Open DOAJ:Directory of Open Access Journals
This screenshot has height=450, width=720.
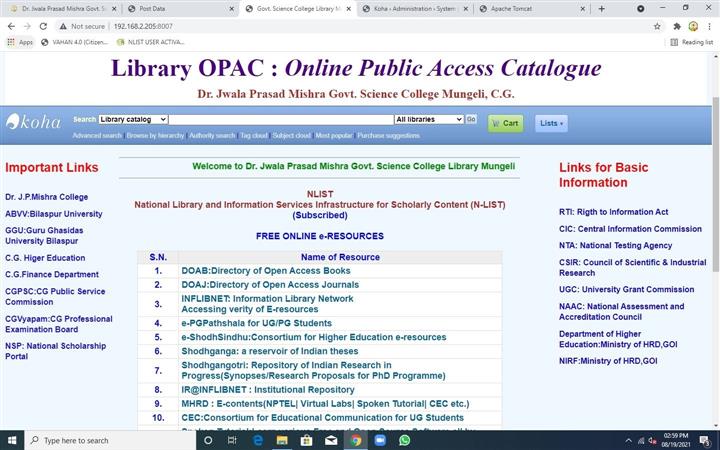[270, 285]
